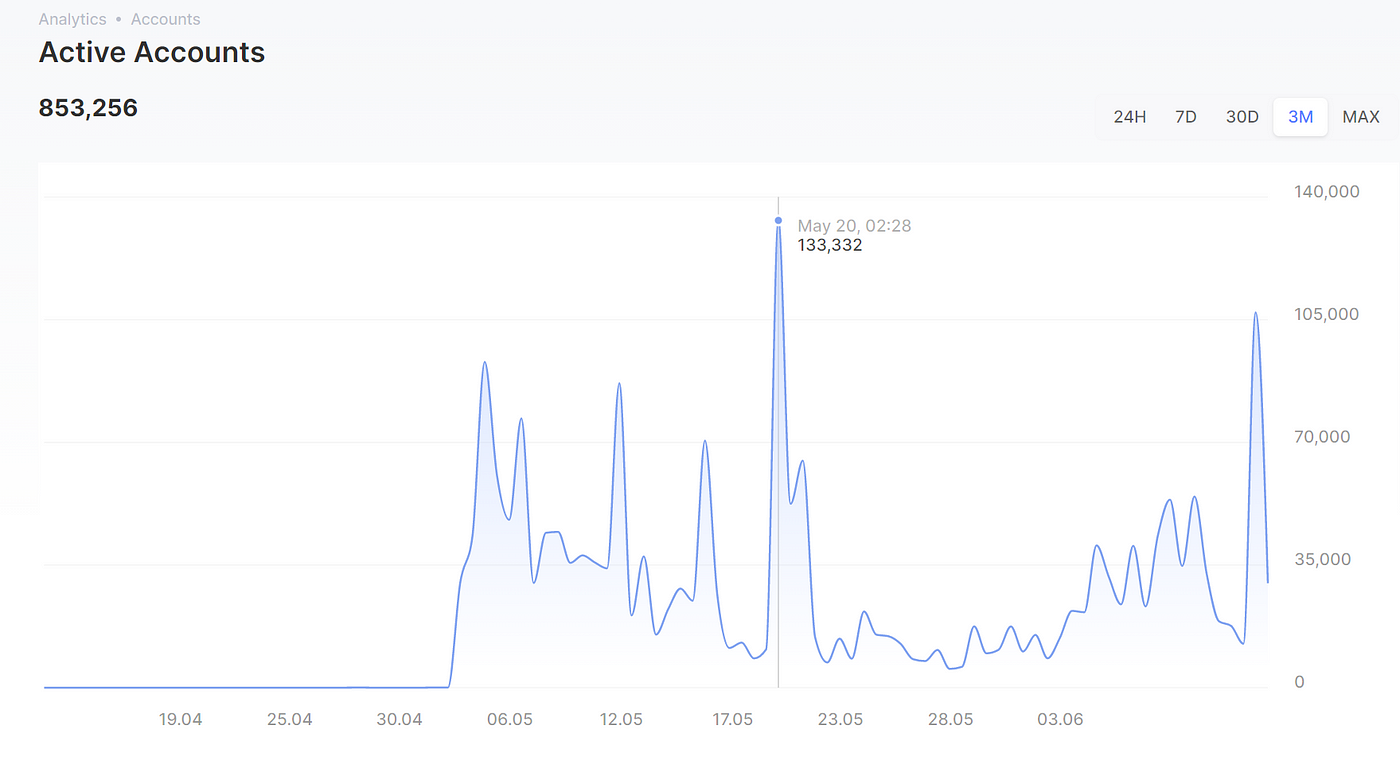
Task: Click the 853,256 total accounts figure
Action: [88, 108]
